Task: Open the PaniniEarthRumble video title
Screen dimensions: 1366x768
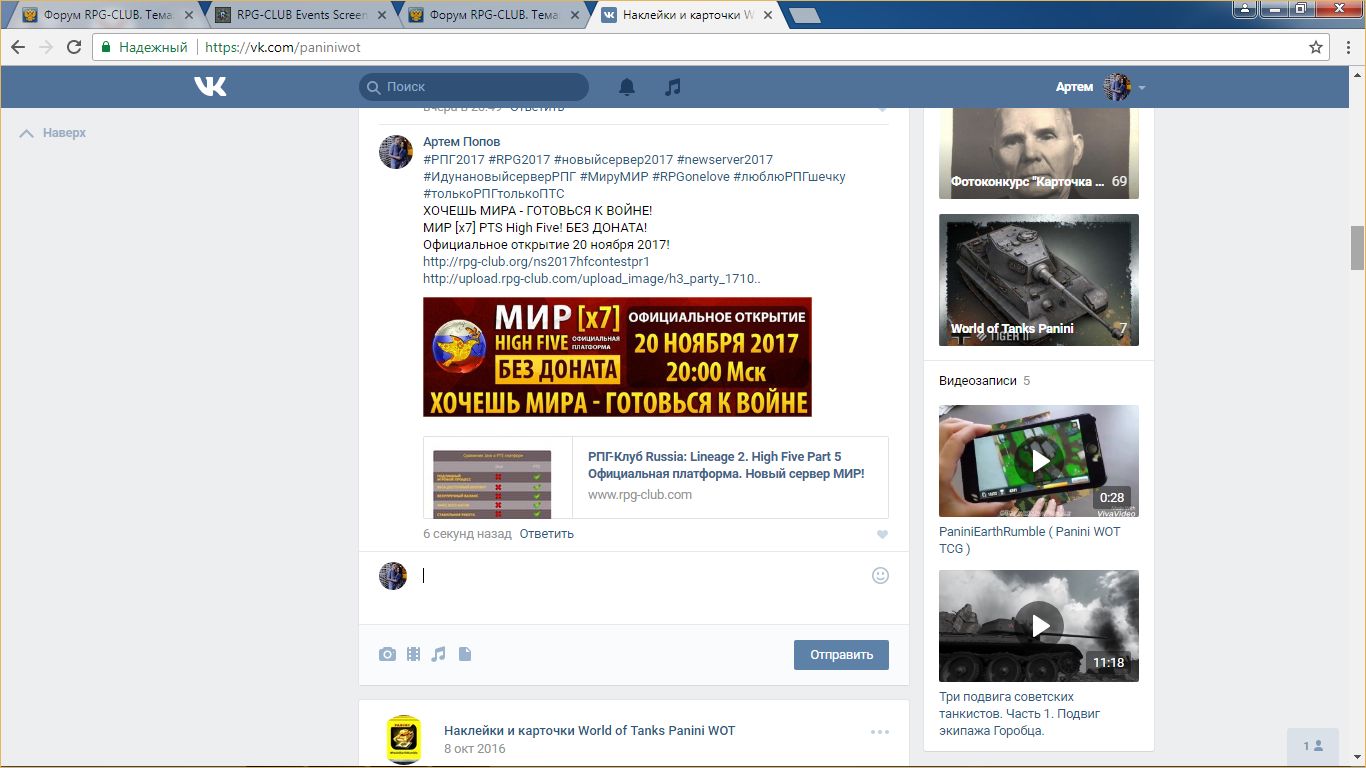Action: [1030, 540]
